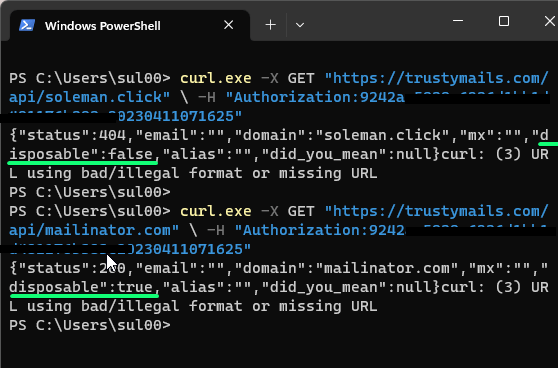Click first "bad/illegal format or missing URL" message
558x368 pixels.
pyautogui.click(x=229, y=173)
